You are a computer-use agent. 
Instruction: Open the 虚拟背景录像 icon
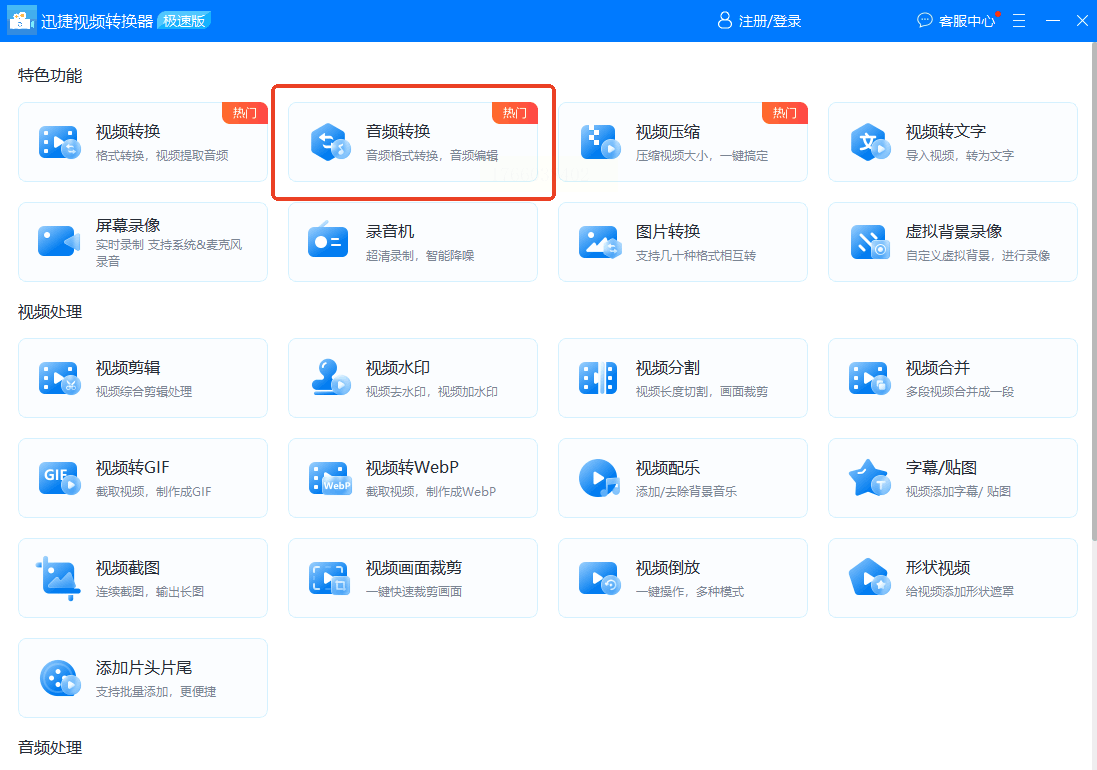coord(870,242)
